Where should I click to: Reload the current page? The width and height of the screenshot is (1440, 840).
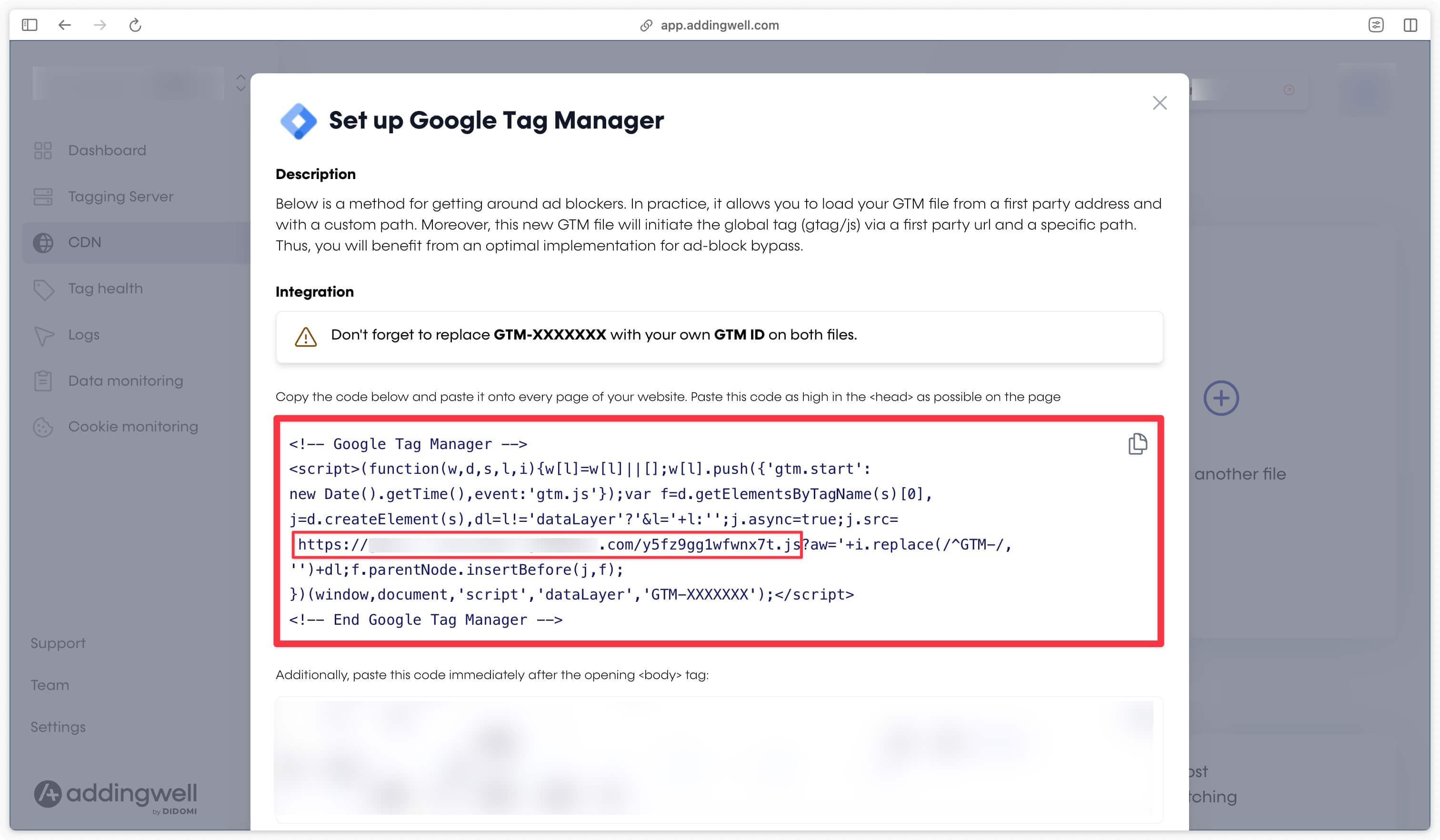(x=135, y=25)
